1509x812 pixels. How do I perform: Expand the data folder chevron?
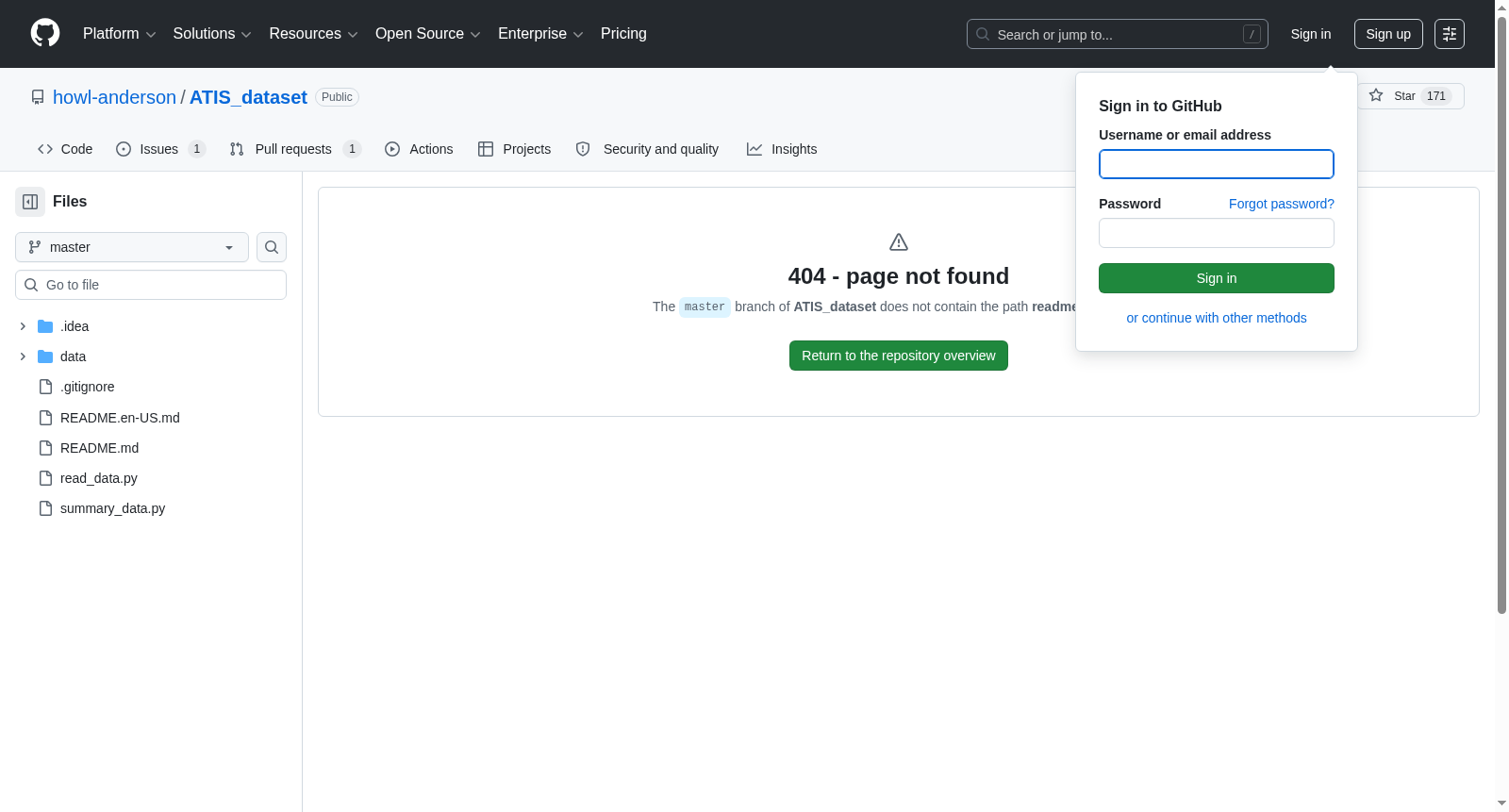pyautogui.click(x=23, y=356)
